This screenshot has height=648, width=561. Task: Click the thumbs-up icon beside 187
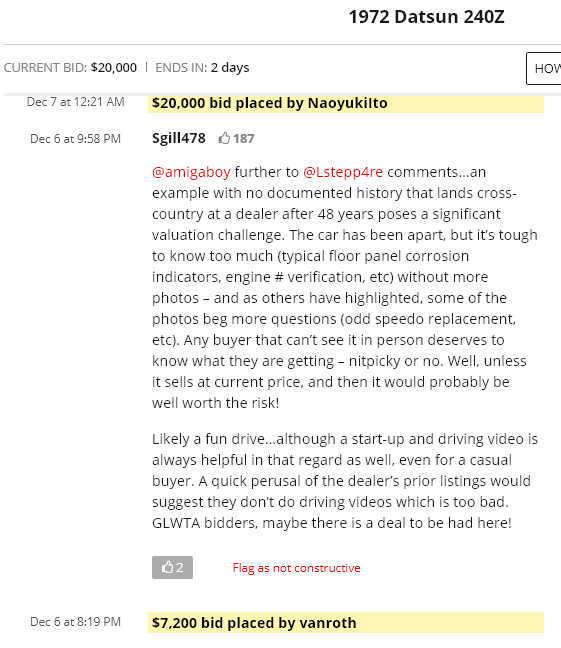pyautogui.click(x=224, y=138)
